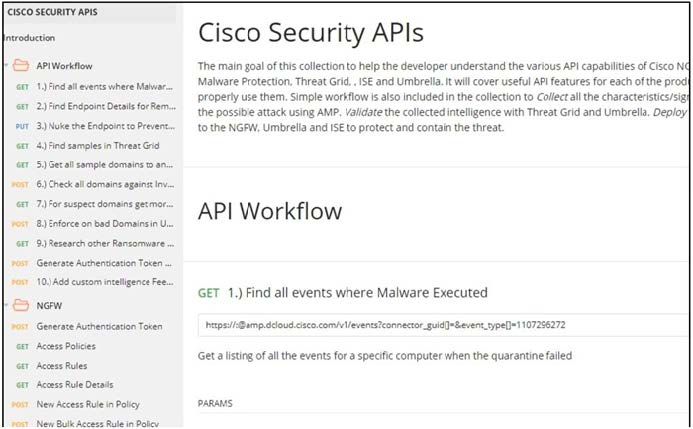
Task: Collapse the API Workflow folder arrow
Action: click(8, 67)
